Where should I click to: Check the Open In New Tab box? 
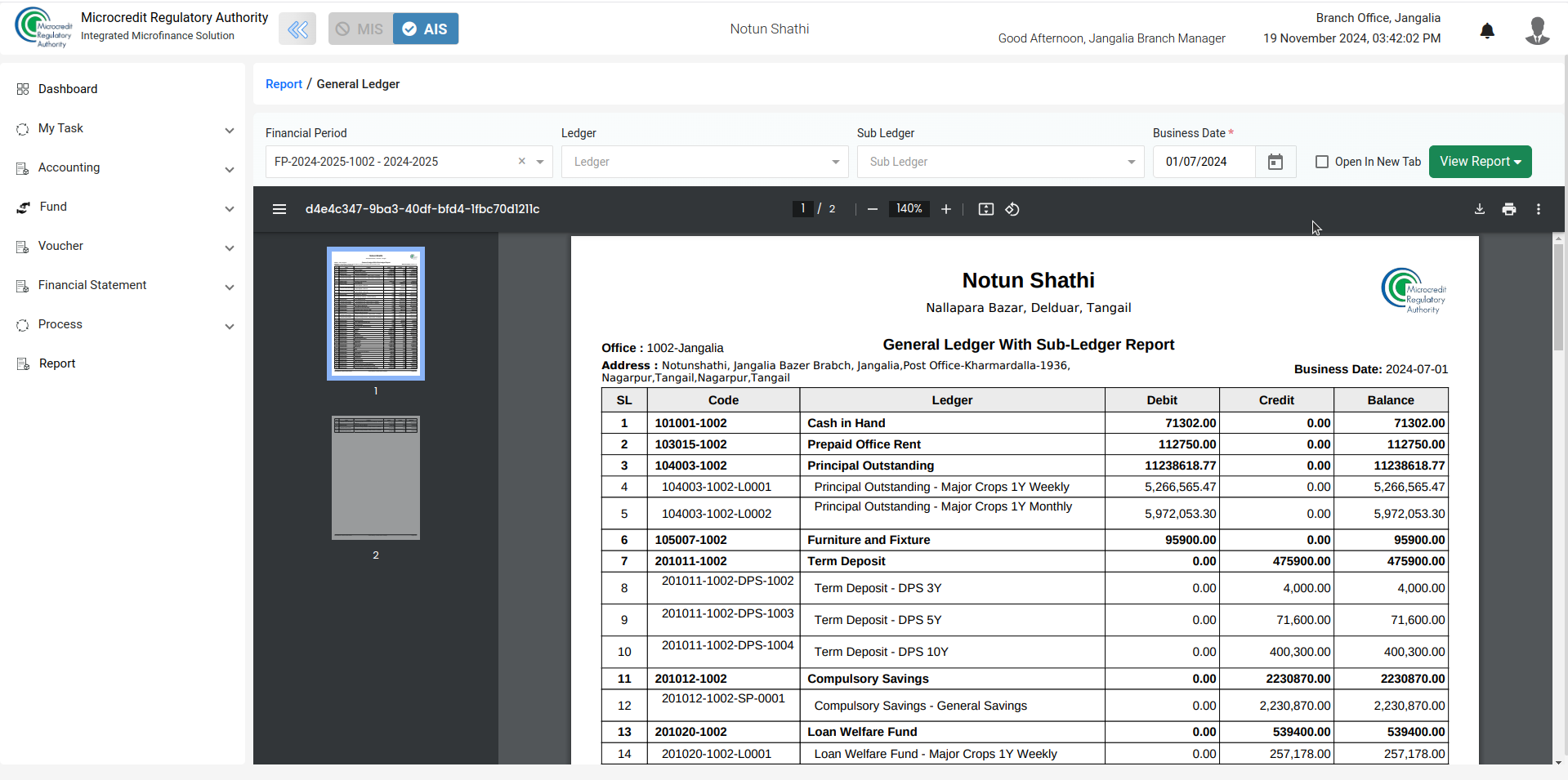pyautogui.click(x=1322, y=162)
